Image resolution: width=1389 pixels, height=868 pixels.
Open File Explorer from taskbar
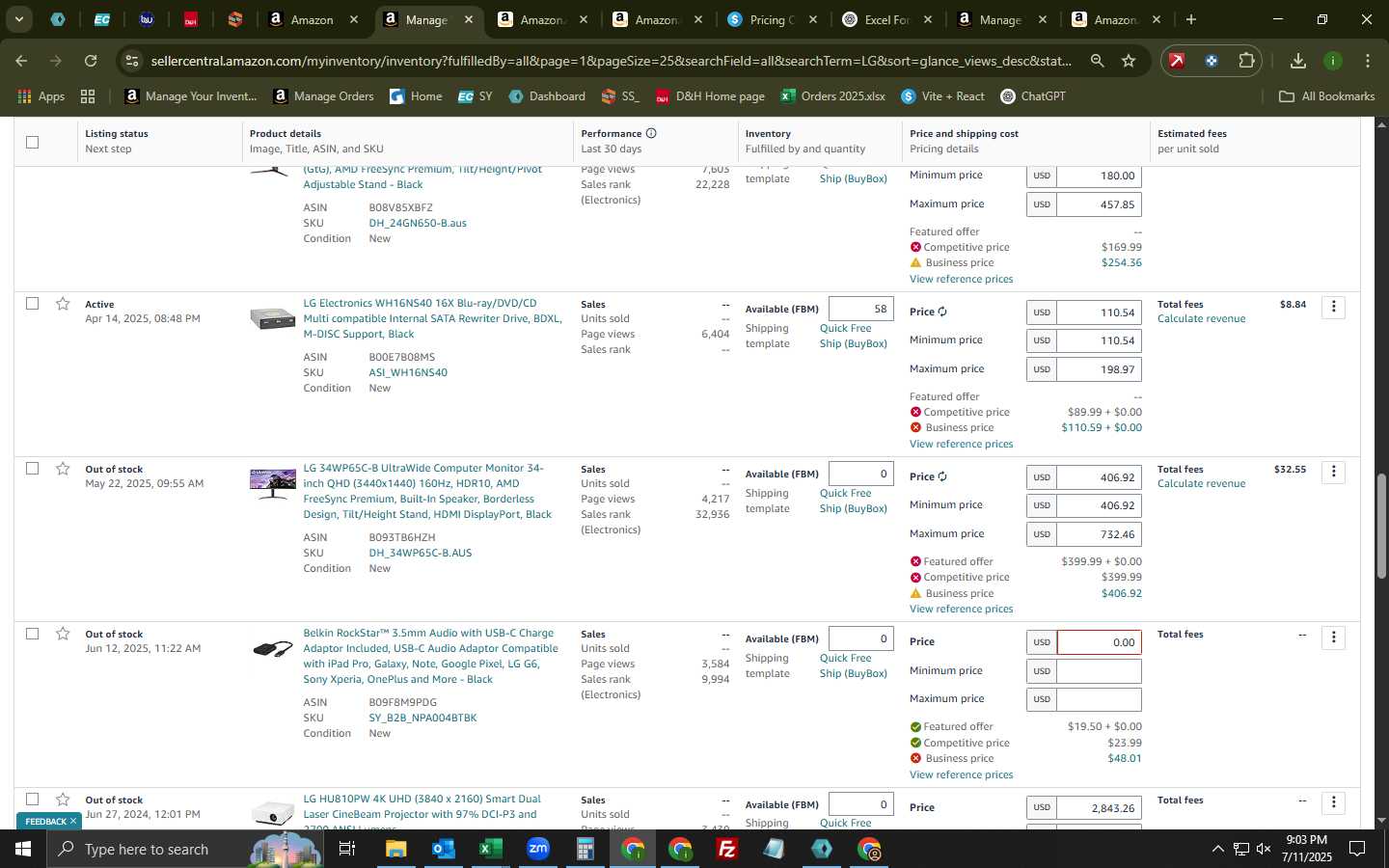[396, 849]
